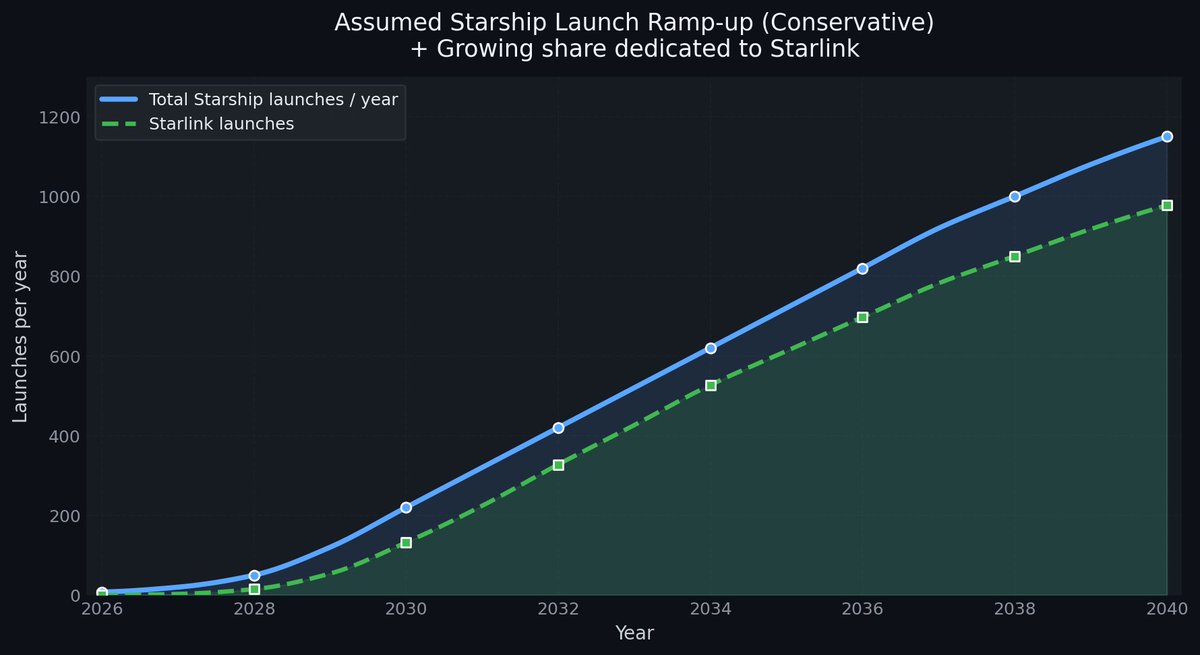Click the x-axis tick '2026'
This screenshot has height=655, width=1200.
click(x=102, y=609)
